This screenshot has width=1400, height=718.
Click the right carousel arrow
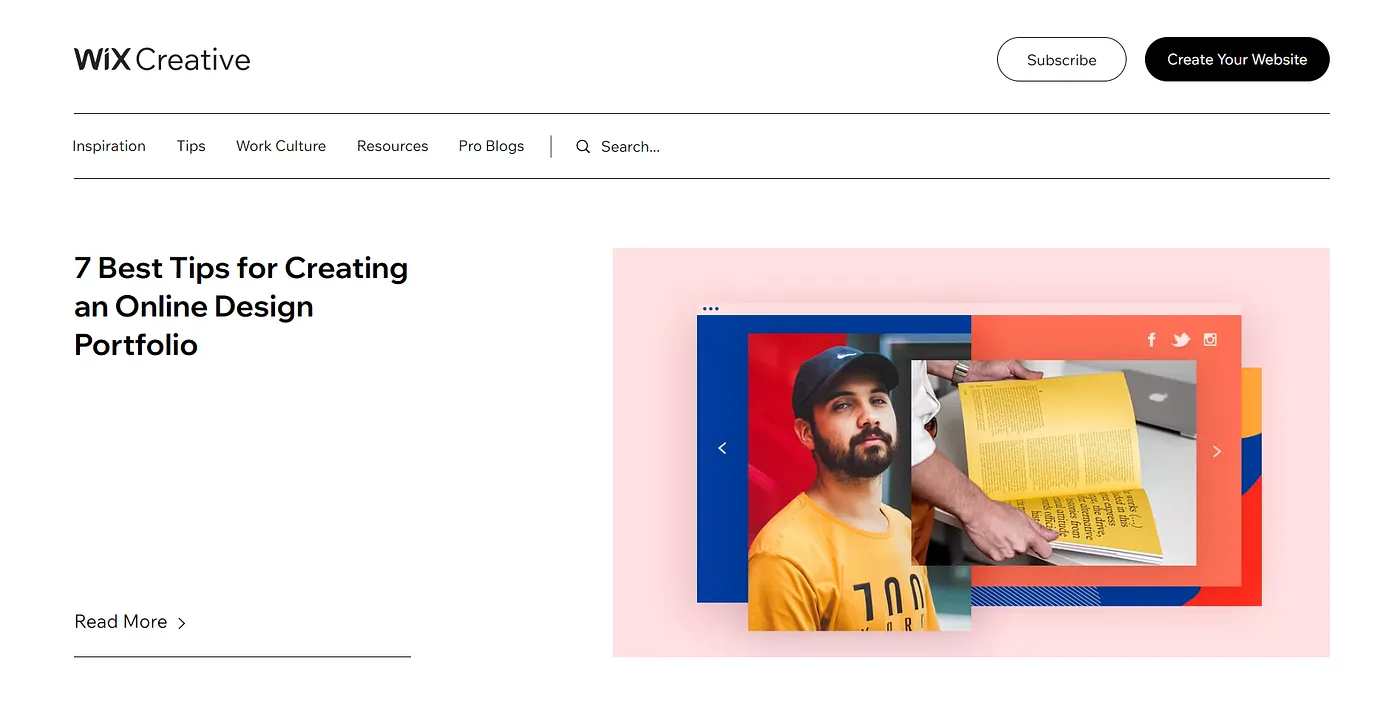[x=1217, y=452]
